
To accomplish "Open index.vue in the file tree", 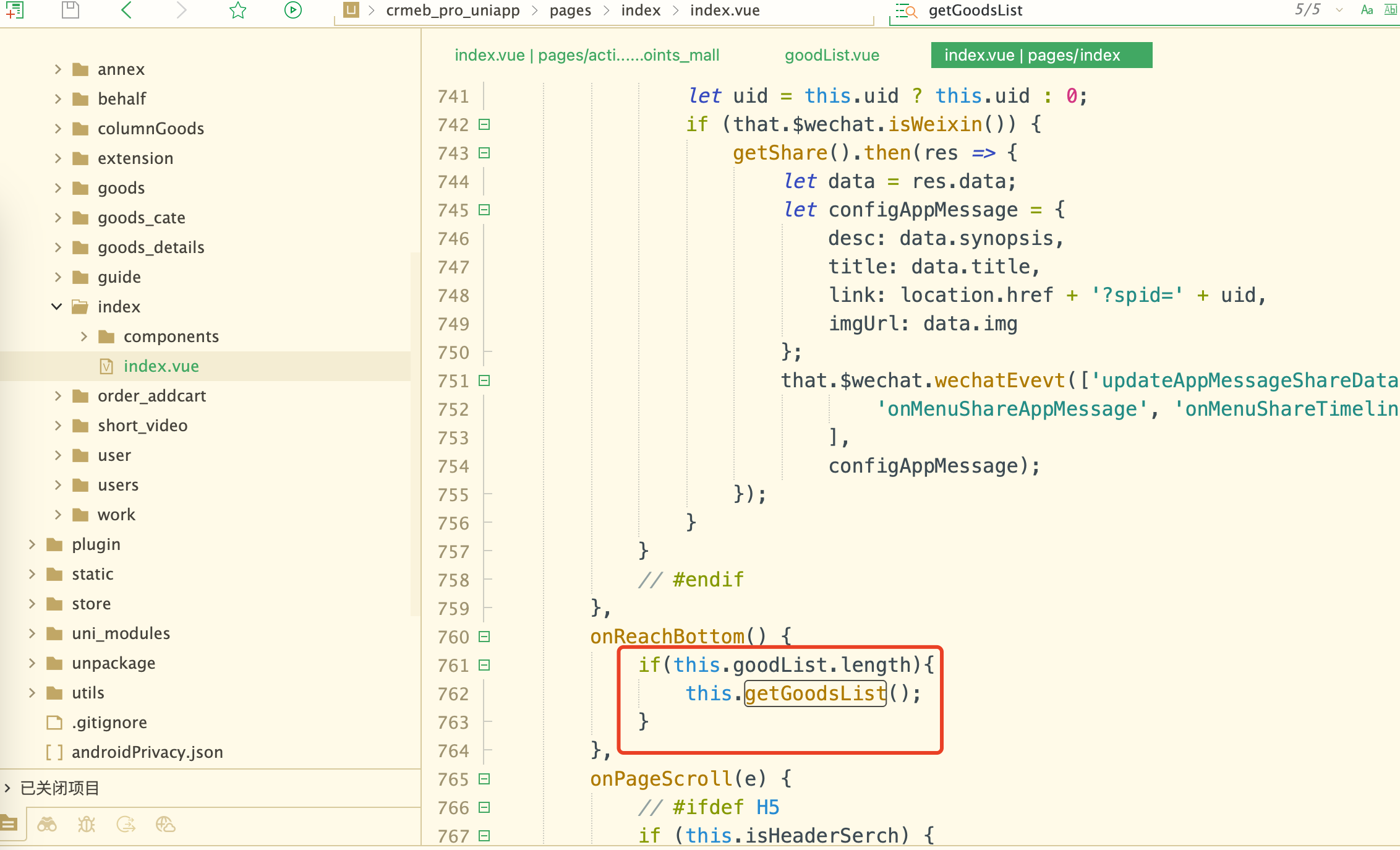I will click(x=161, y=366).
